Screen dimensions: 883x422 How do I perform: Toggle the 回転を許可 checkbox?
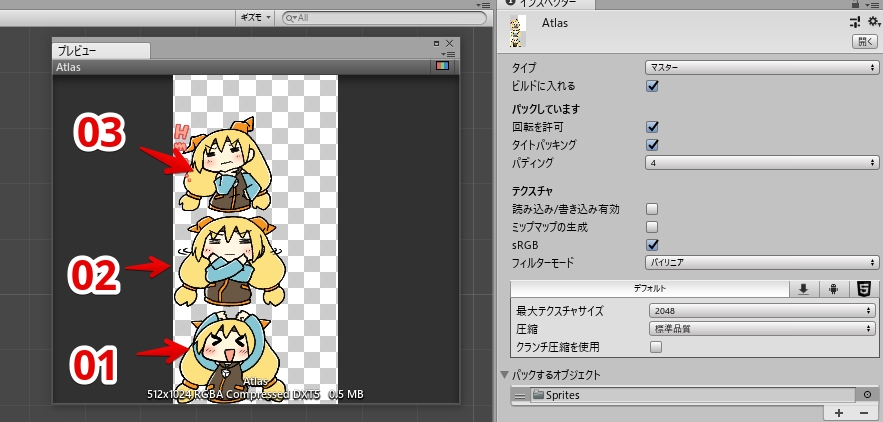652,127
